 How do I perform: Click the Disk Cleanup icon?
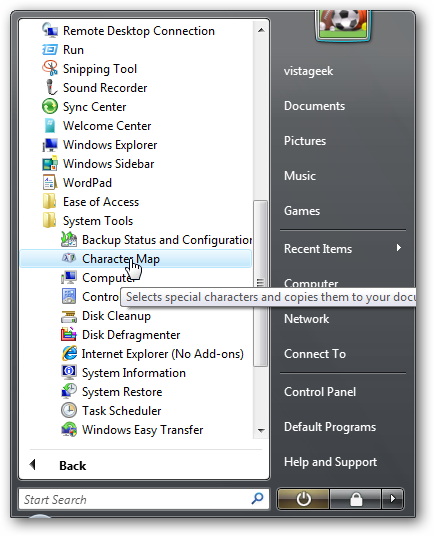(69, 316)
